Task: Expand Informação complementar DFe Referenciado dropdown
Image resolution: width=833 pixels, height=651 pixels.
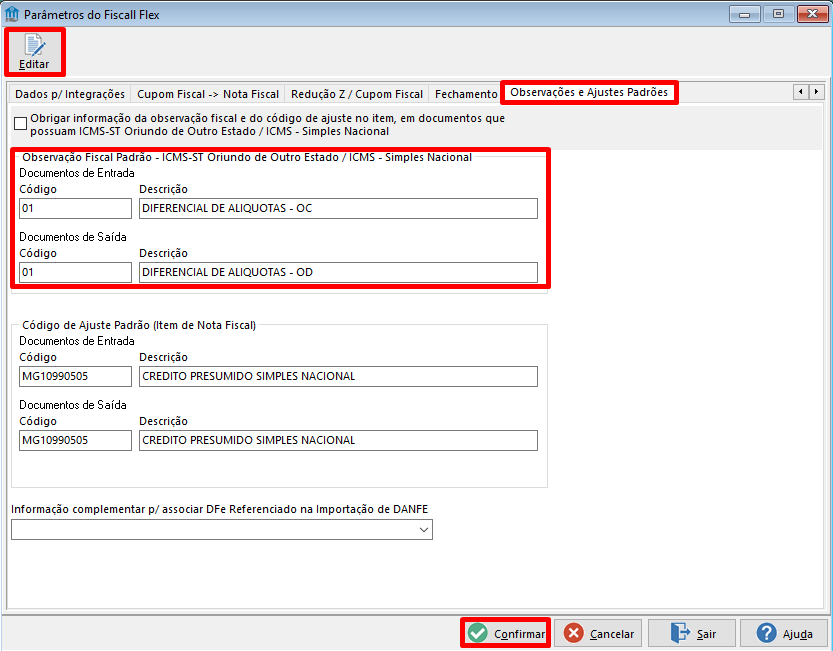Action: (423, 530)
